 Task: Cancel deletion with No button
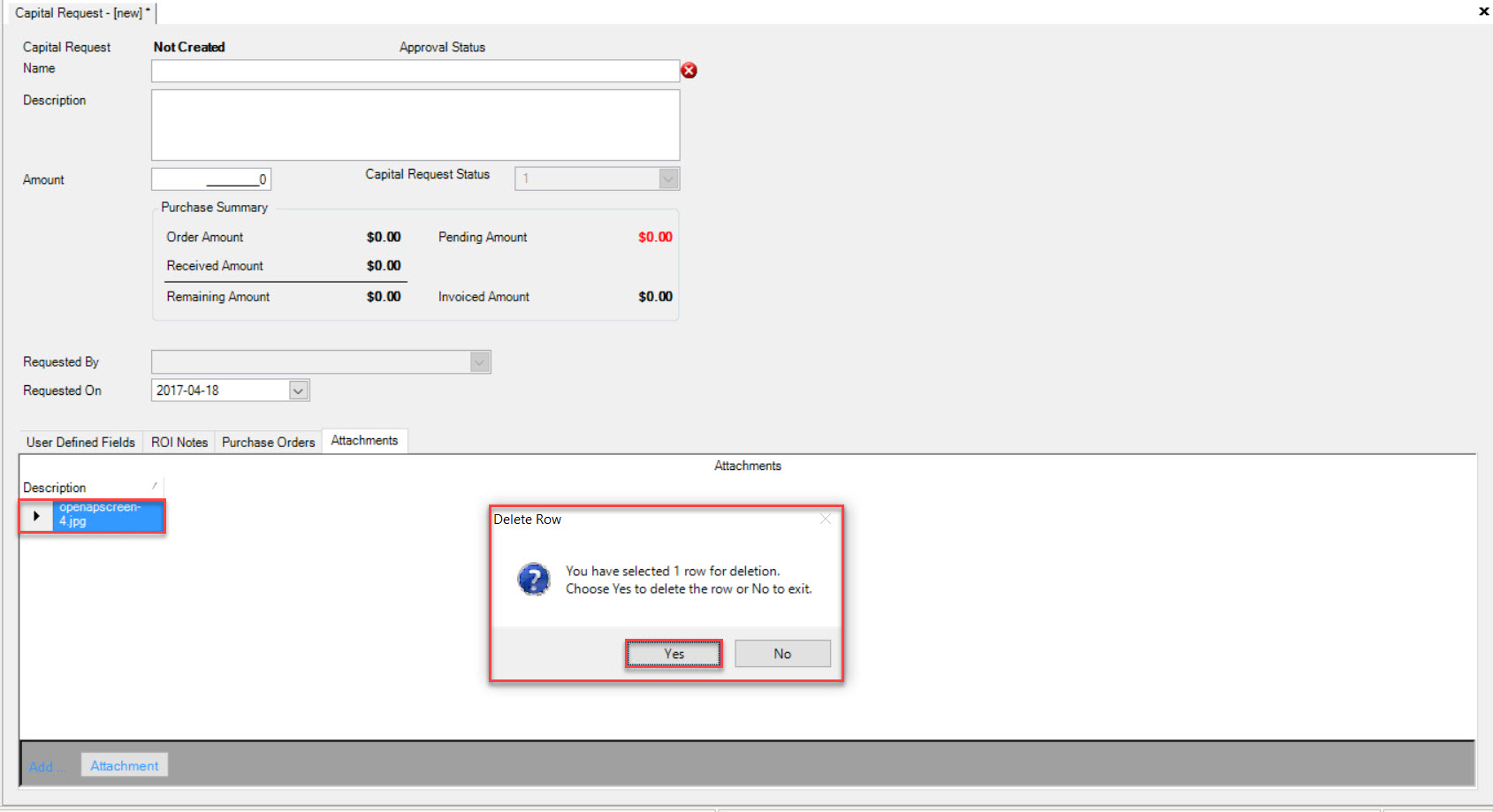(782, 654)
